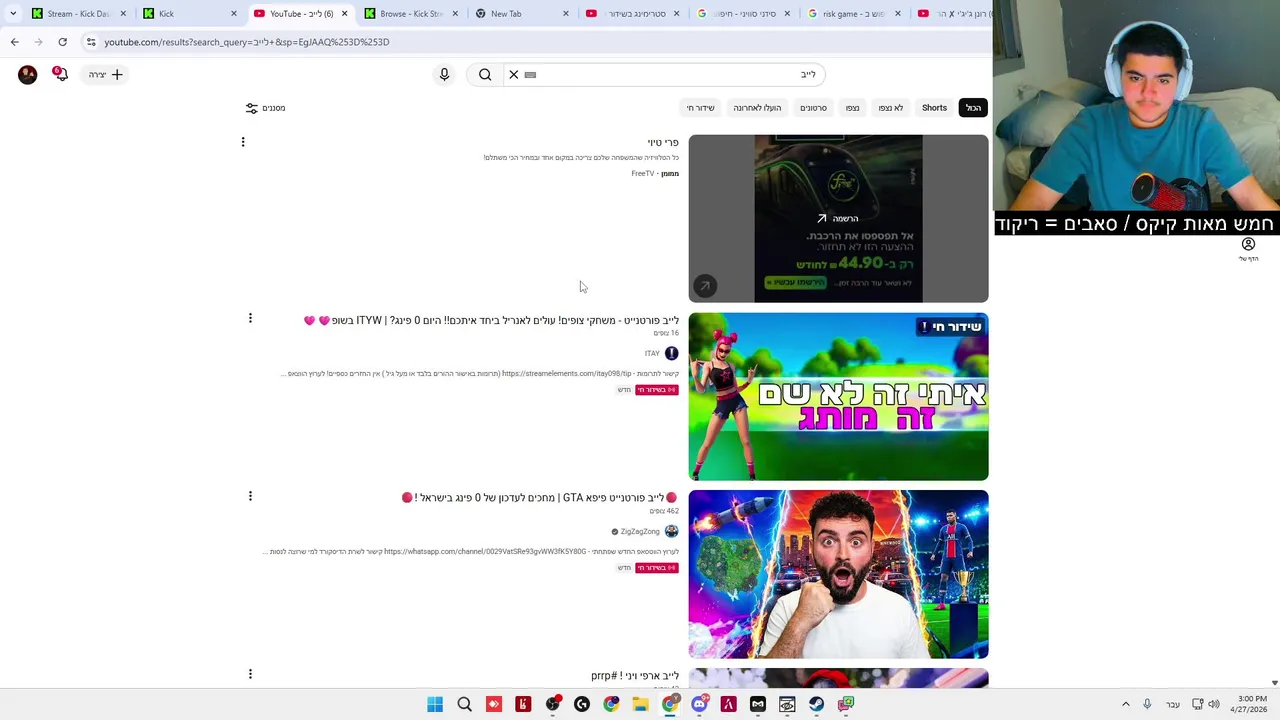
Task: Open the taskbar volume icon
Action: pyautogui.click(x=1214, y=704)
